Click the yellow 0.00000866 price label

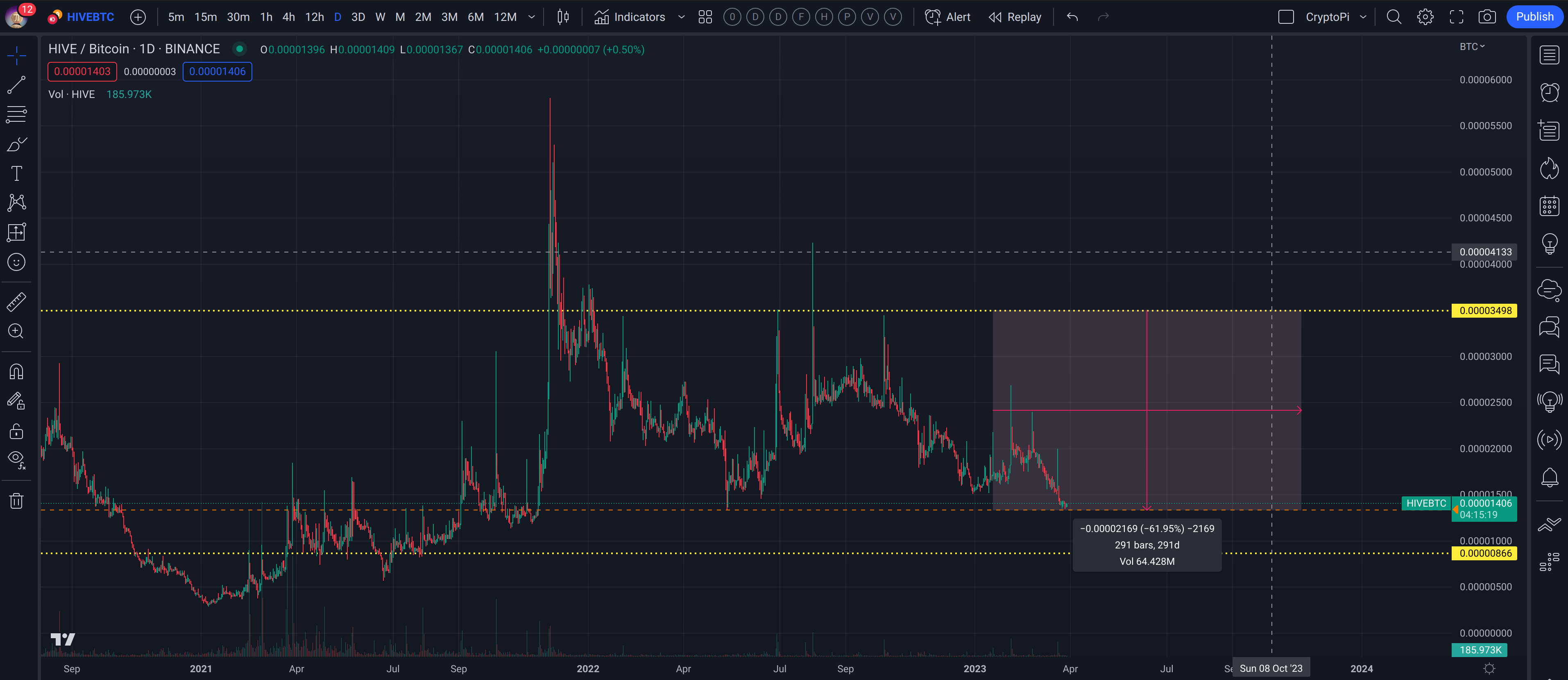pos(1484,553)
